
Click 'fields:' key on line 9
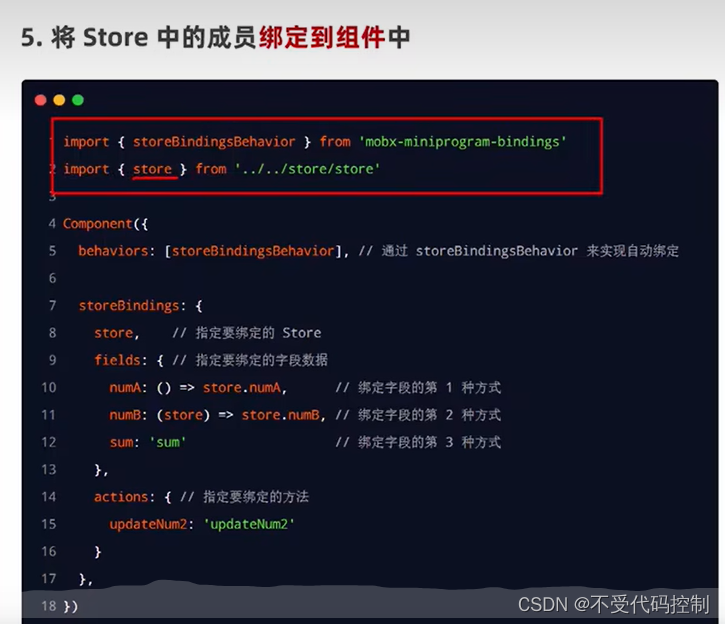coord(120,360)
